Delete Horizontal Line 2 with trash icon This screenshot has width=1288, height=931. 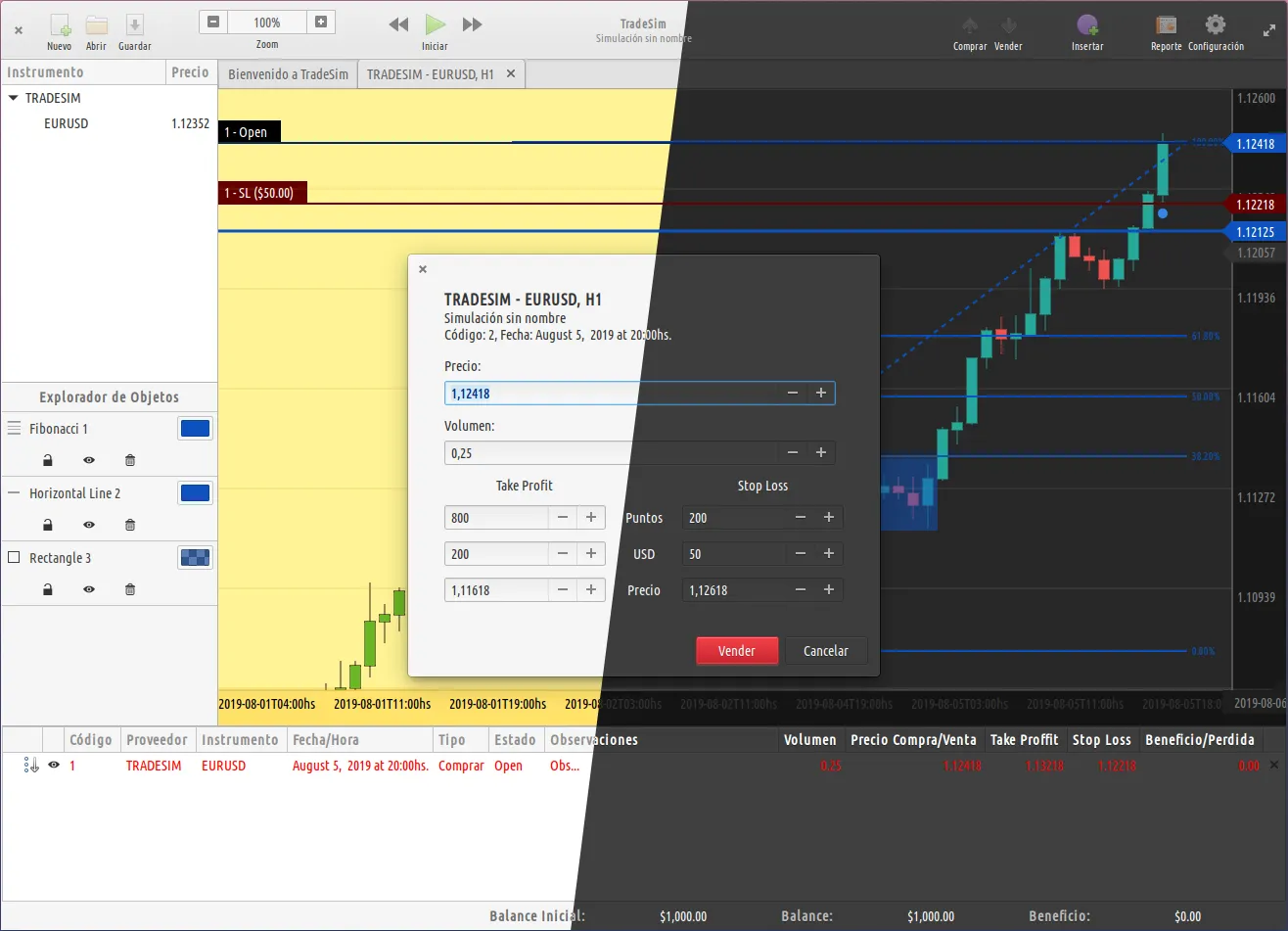pos(130,525)
